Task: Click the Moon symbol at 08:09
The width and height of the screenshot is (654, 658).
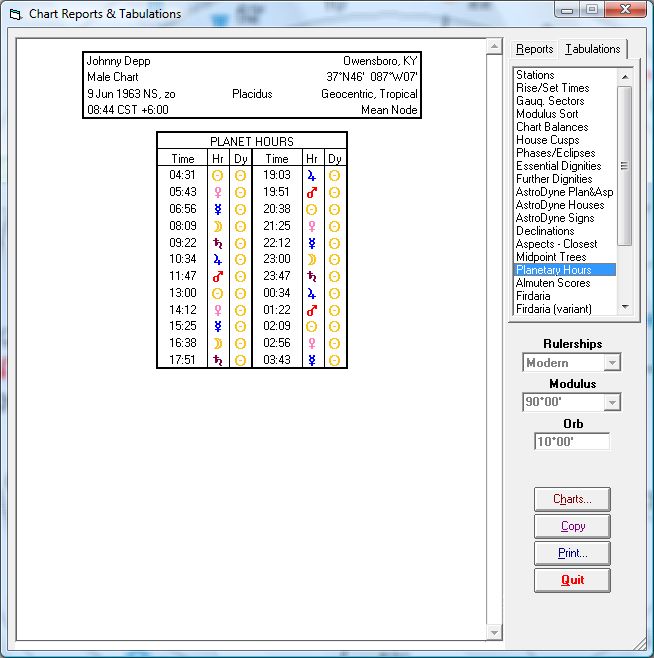Action: (x=217, y=226)
